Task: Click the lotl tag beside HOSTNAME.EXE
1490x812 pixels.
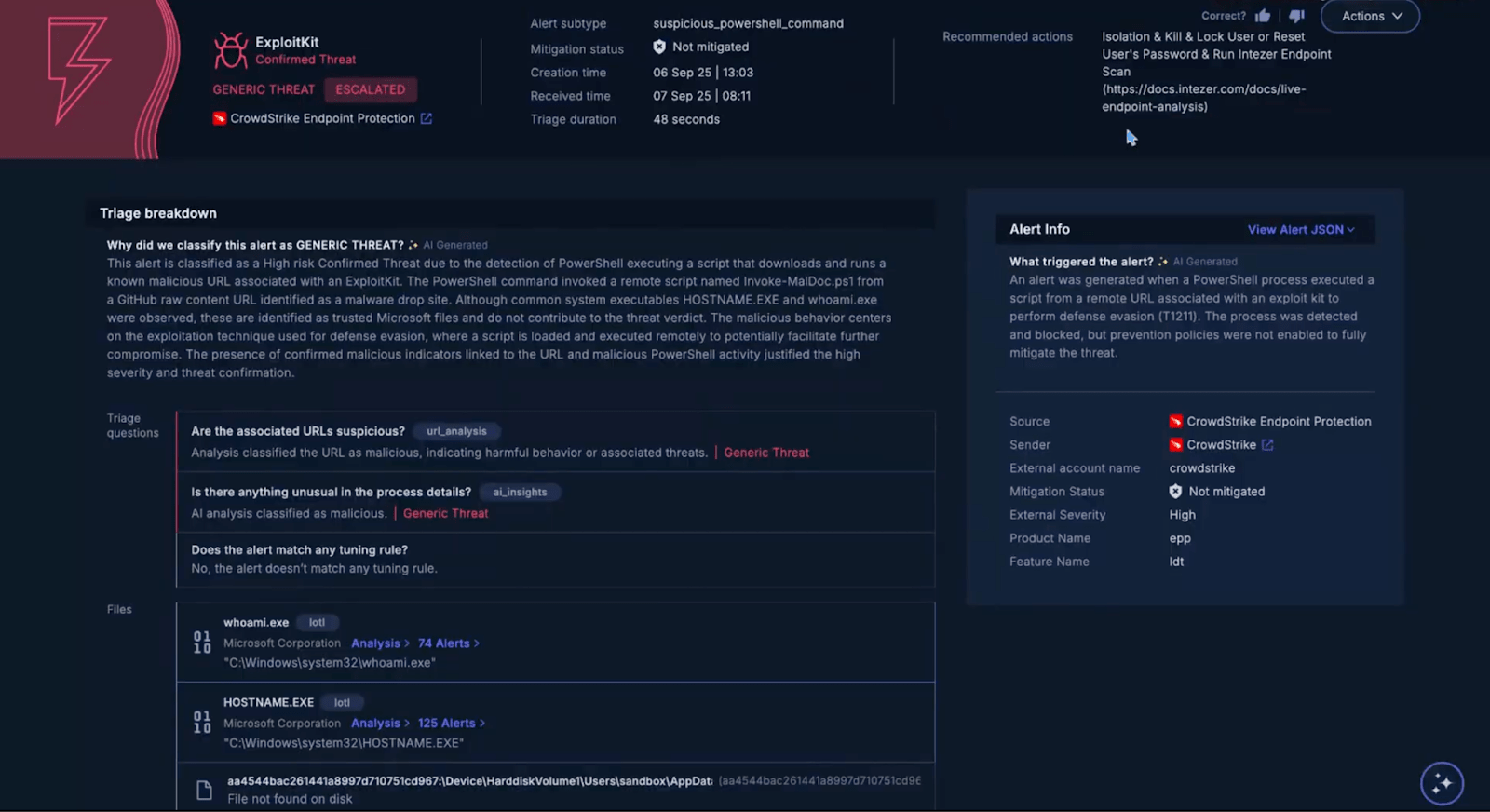Action: [x=342, y=703]
